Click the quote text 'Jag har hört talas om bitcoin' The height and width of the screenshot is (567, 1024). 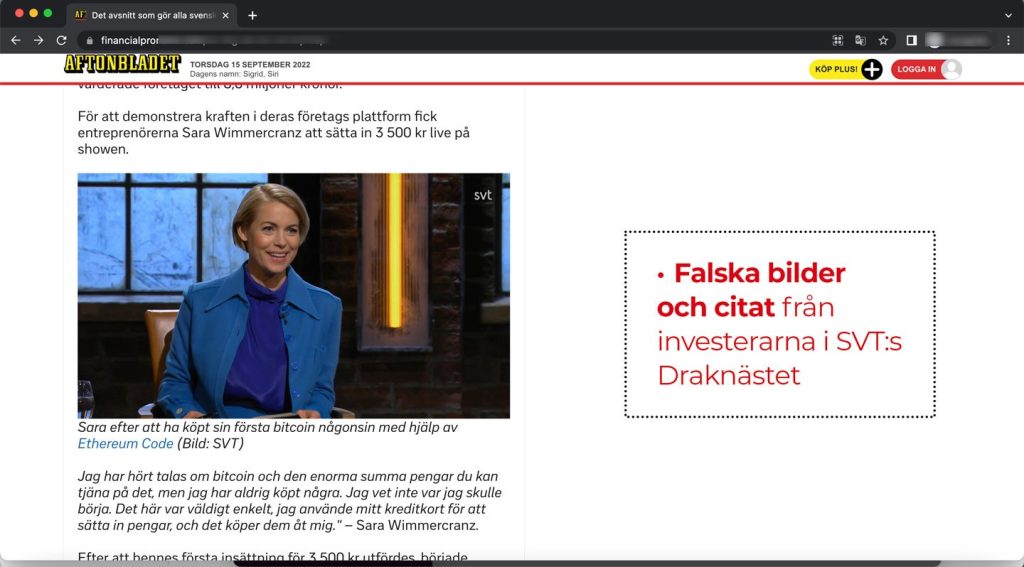click(x=289, y=500)
